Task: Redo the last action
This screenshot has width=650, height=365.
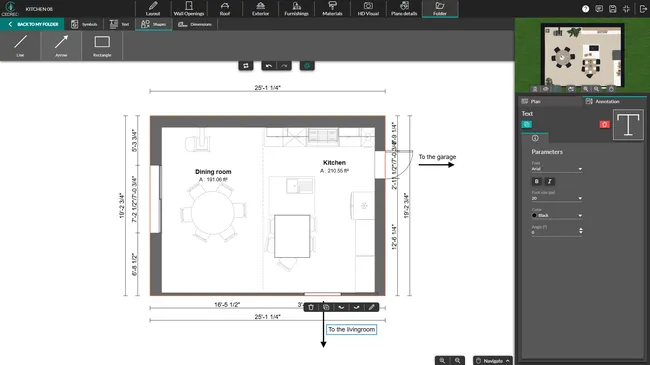Action: 284,66
